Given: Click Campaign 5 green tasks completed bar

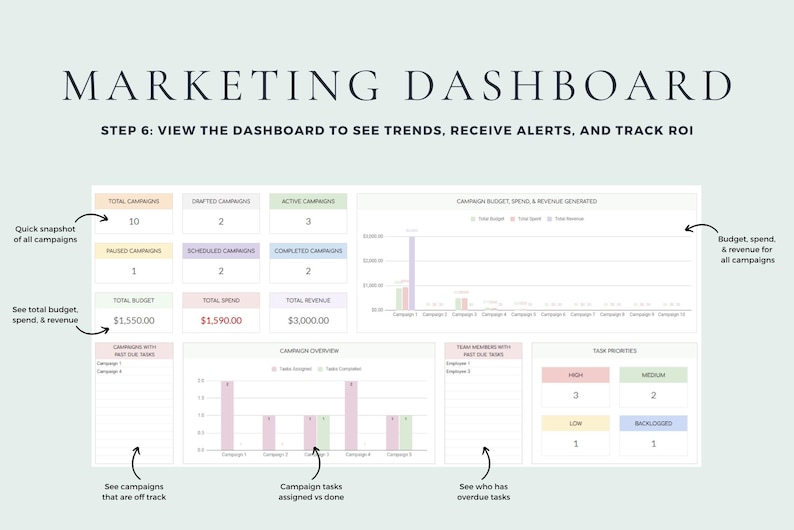Looking at the screenshot, I should click(x=406, y=433).
